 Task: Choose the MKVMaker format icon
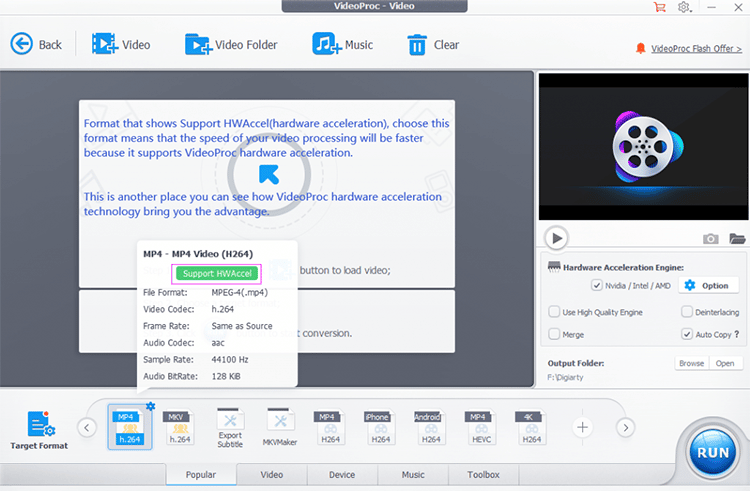coord(279,427)
